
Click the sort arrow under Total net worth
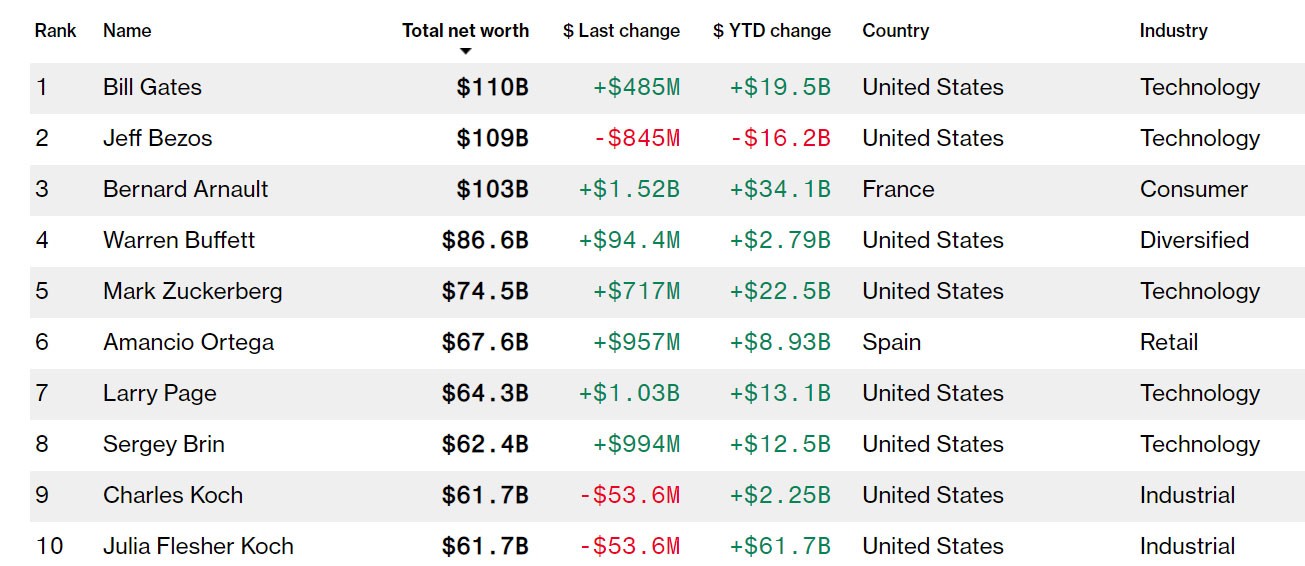click(x=465, y=51)
